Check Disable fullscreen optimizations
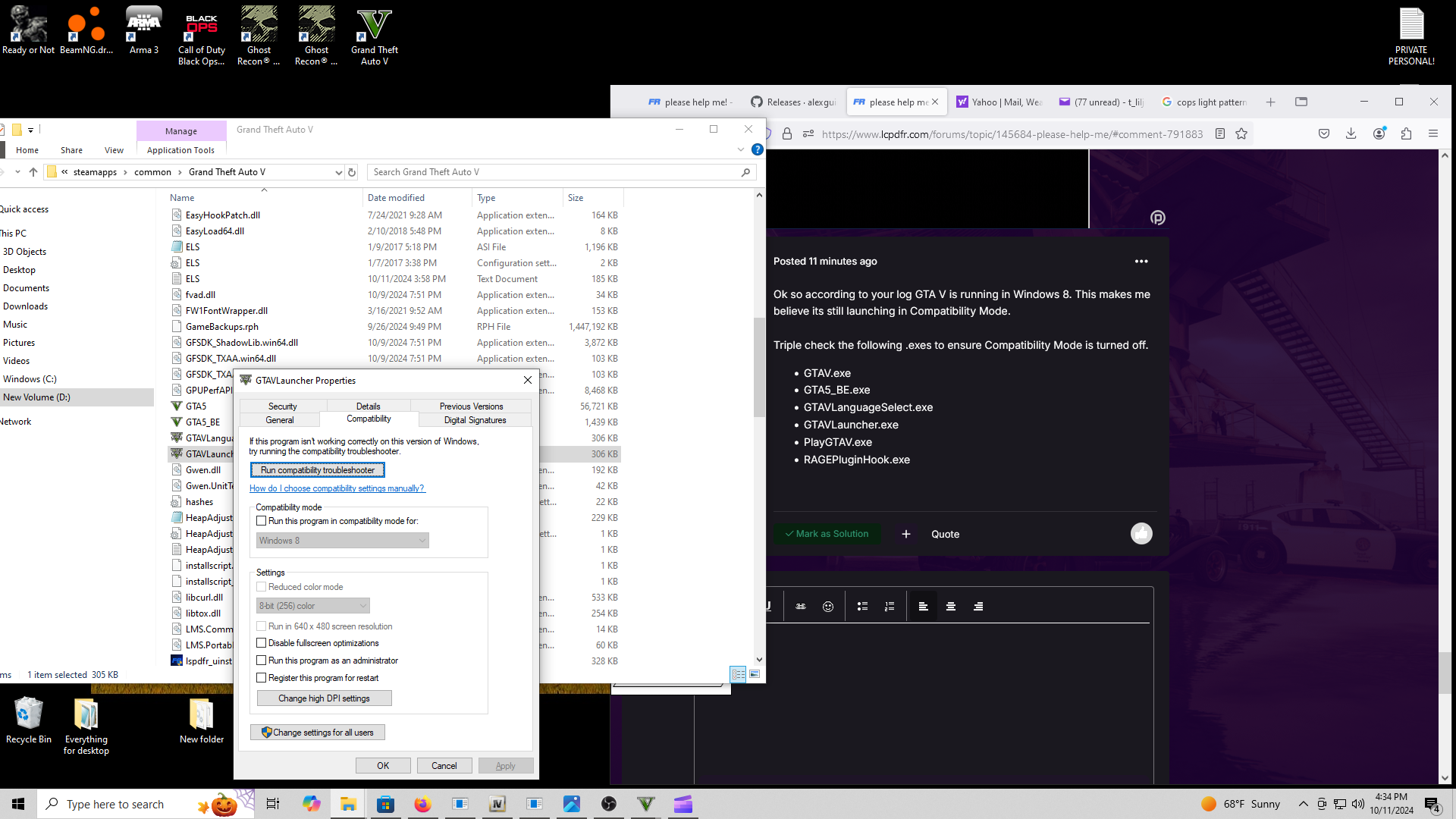This screenshot has height=819, width=1456. (262, 643)
